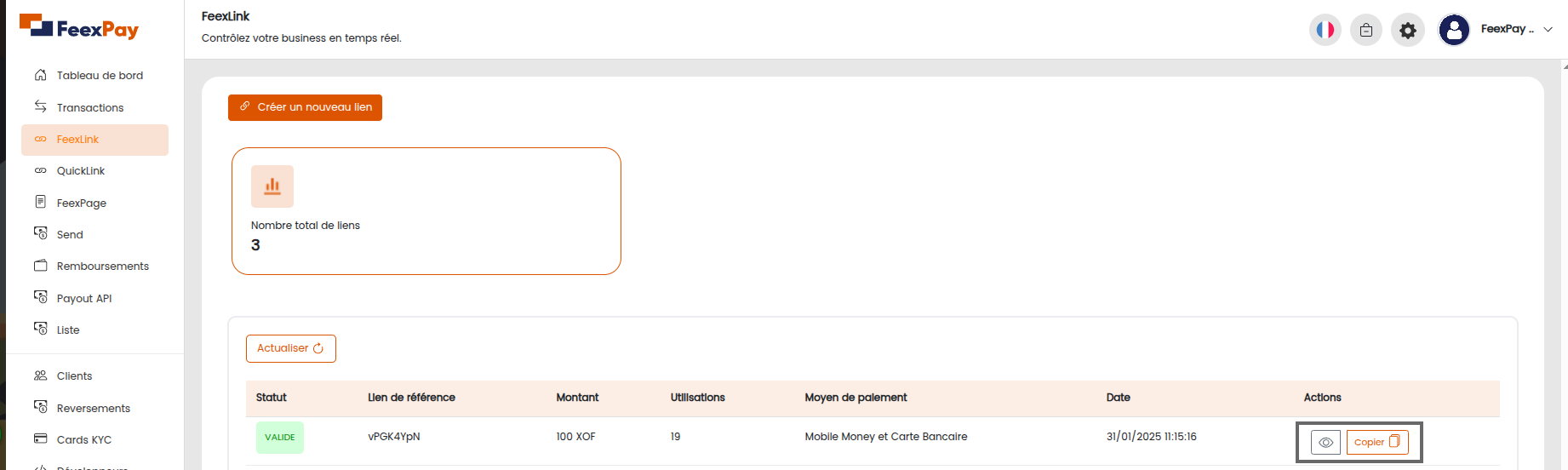Viewport: 1568px width, 470px height.
Task: Click Actualiser to refresh the table
Action: [x=291, y=348]
